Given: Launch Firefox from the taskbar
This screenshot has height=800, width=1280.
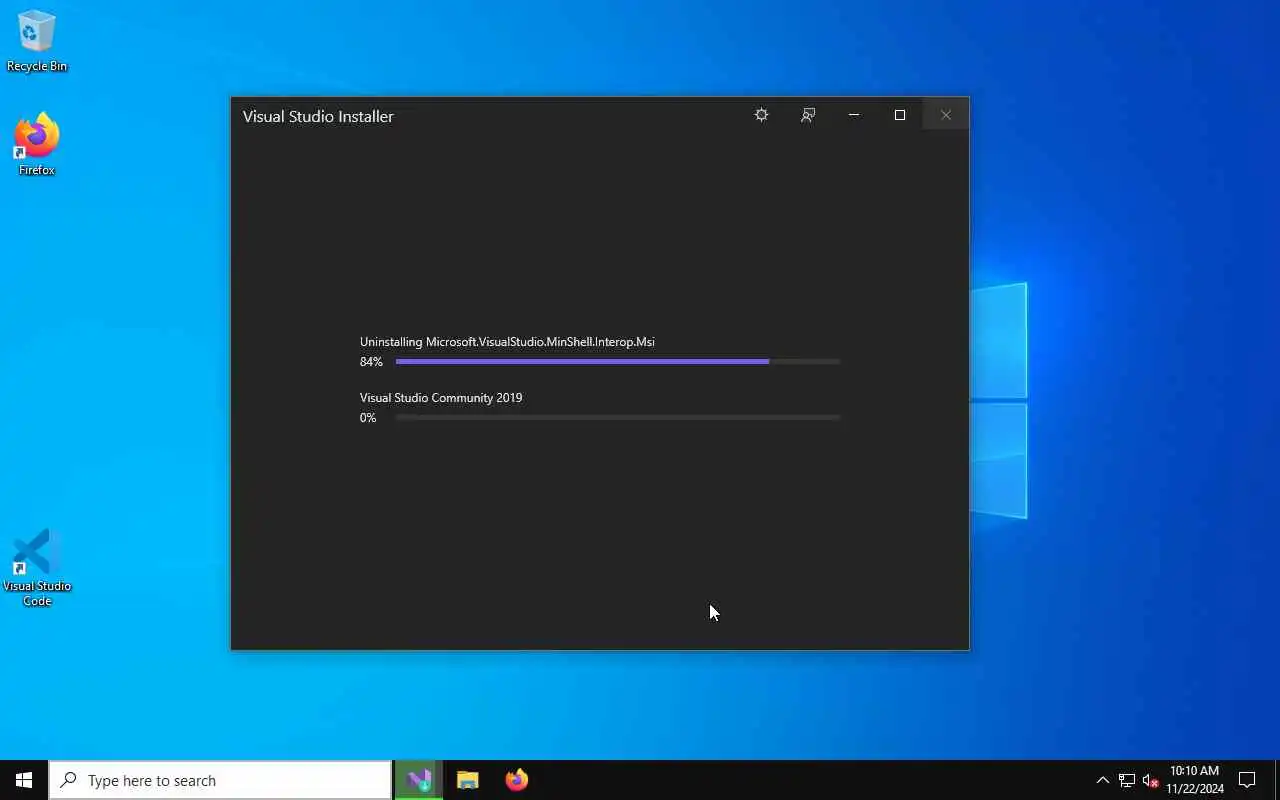Looking at the screenshot, I should click(516, 780).
